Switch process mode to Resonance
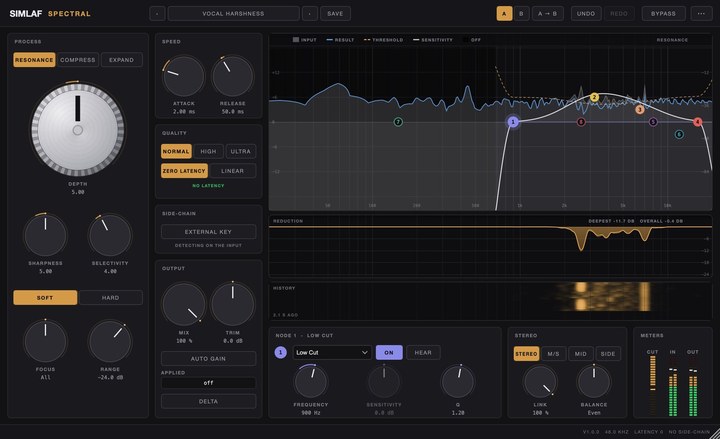The height and width of the screenshot is (439, 720). (x=34, y=60)
